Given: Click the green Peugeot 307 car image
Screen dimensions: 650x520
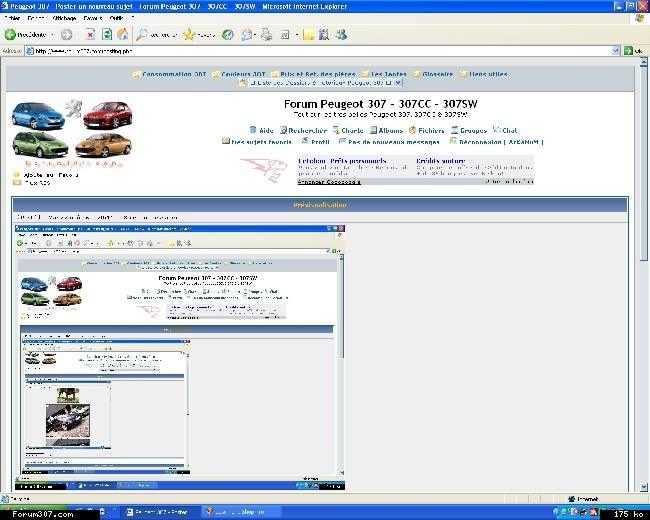Looking at the screenshot, I should pyautogui.click(x=40, y=145).
